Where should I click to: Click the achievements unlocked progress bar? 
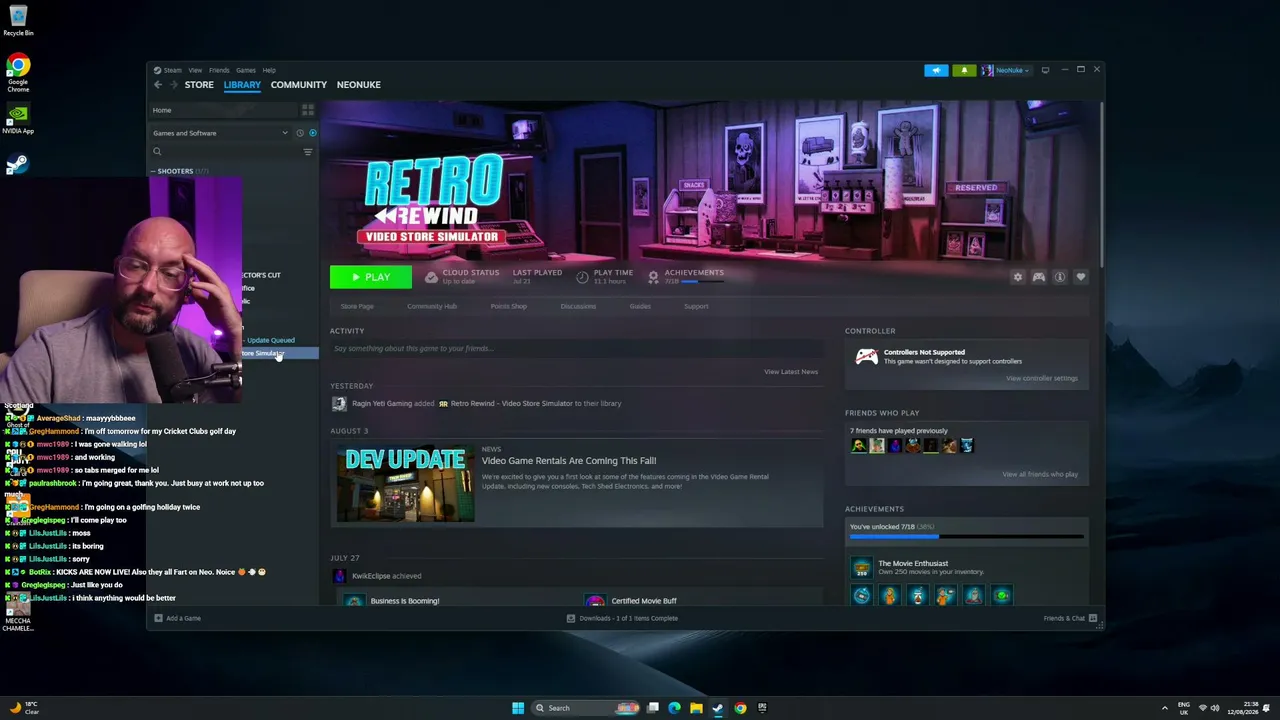(x=966, y=537)
